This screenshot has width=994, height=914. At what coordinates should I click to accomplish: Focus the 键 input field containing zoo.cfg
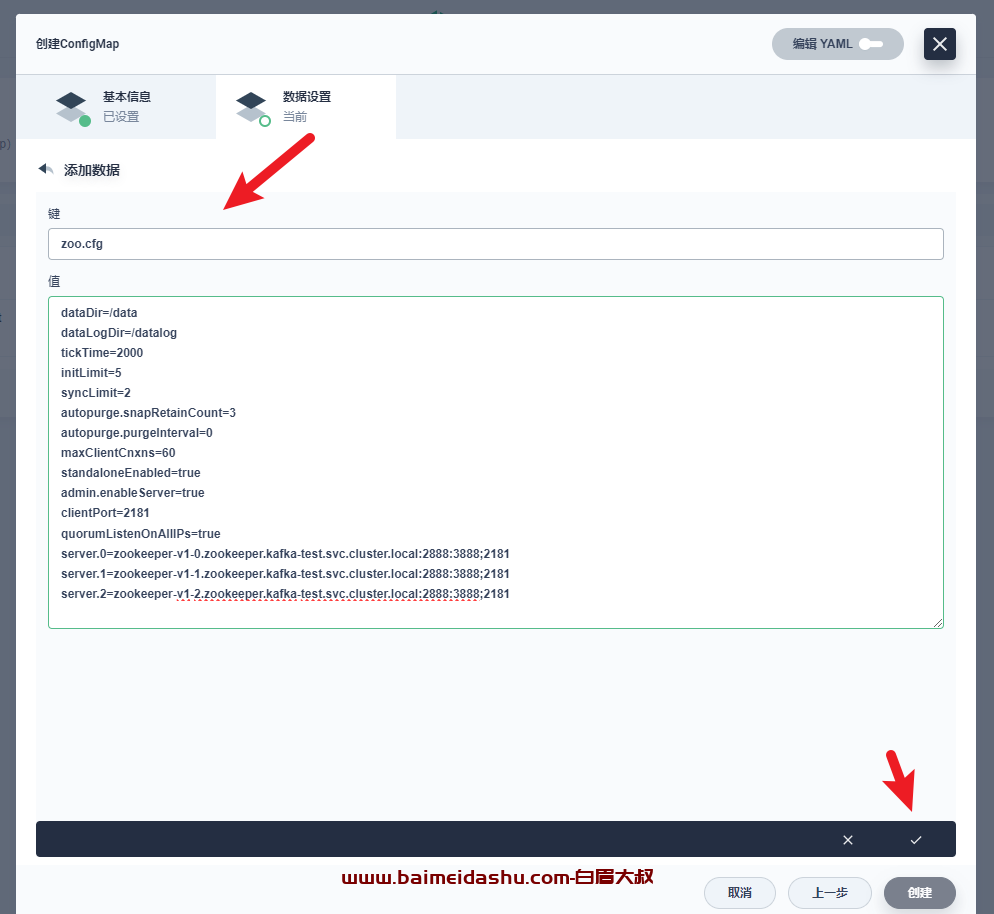496,244
